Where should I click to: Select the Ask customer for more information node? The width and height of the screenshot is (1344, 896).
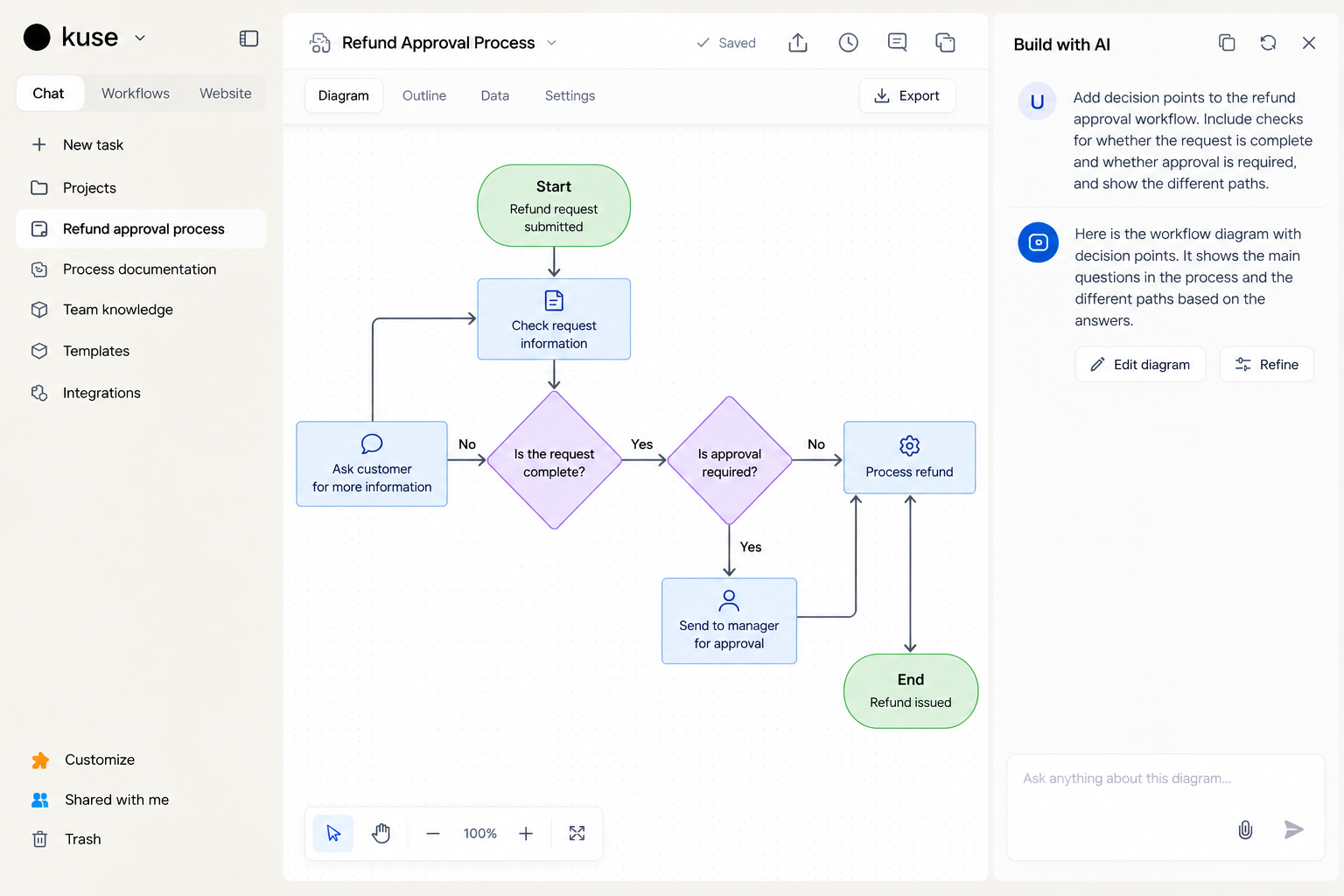[372, 464]
